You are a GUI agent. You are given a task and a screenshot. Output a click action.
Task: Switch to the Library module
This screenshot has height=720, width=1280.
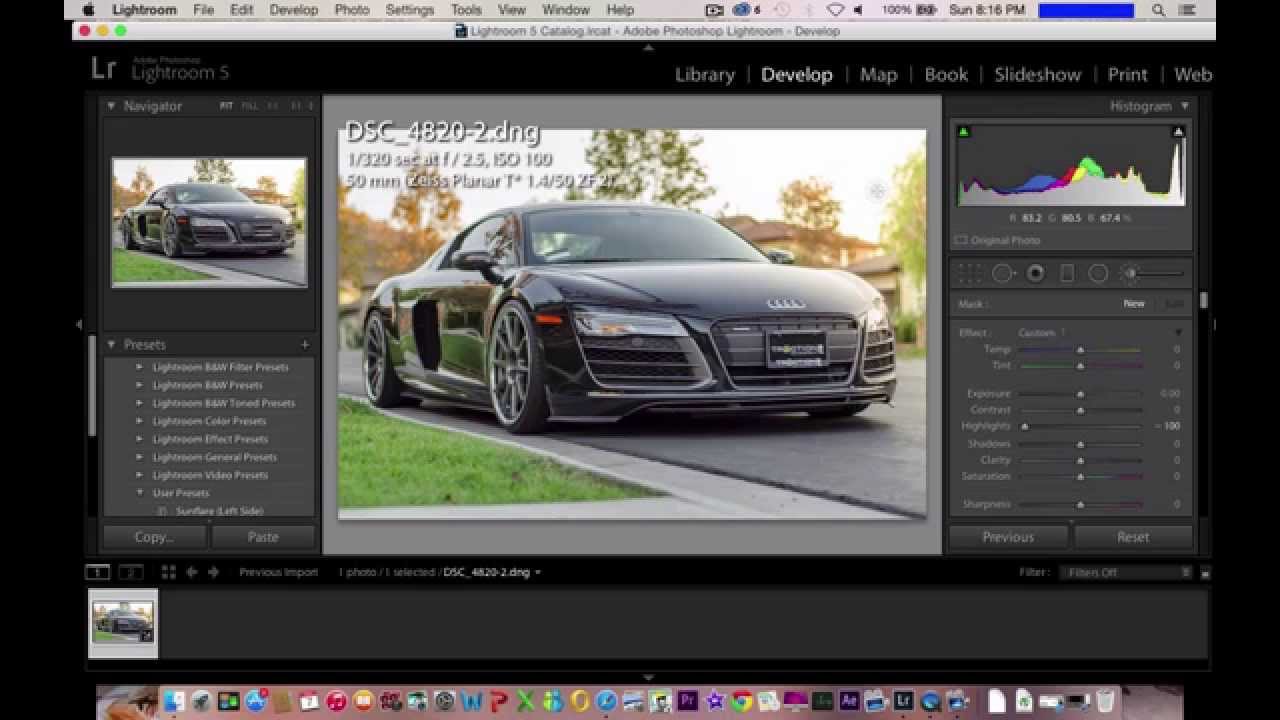704,74
